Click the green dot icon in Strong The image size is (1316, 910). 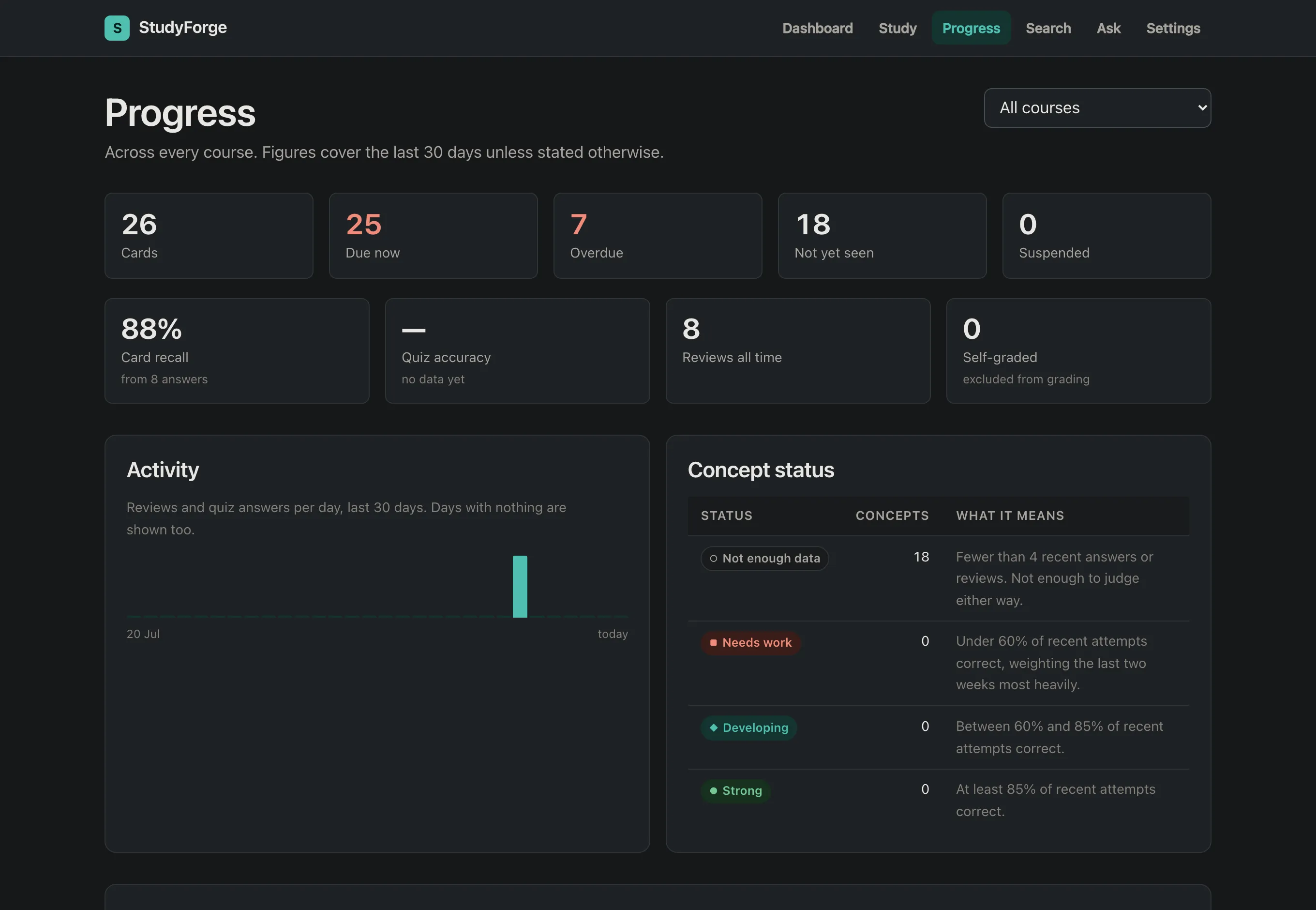[714, 791]
